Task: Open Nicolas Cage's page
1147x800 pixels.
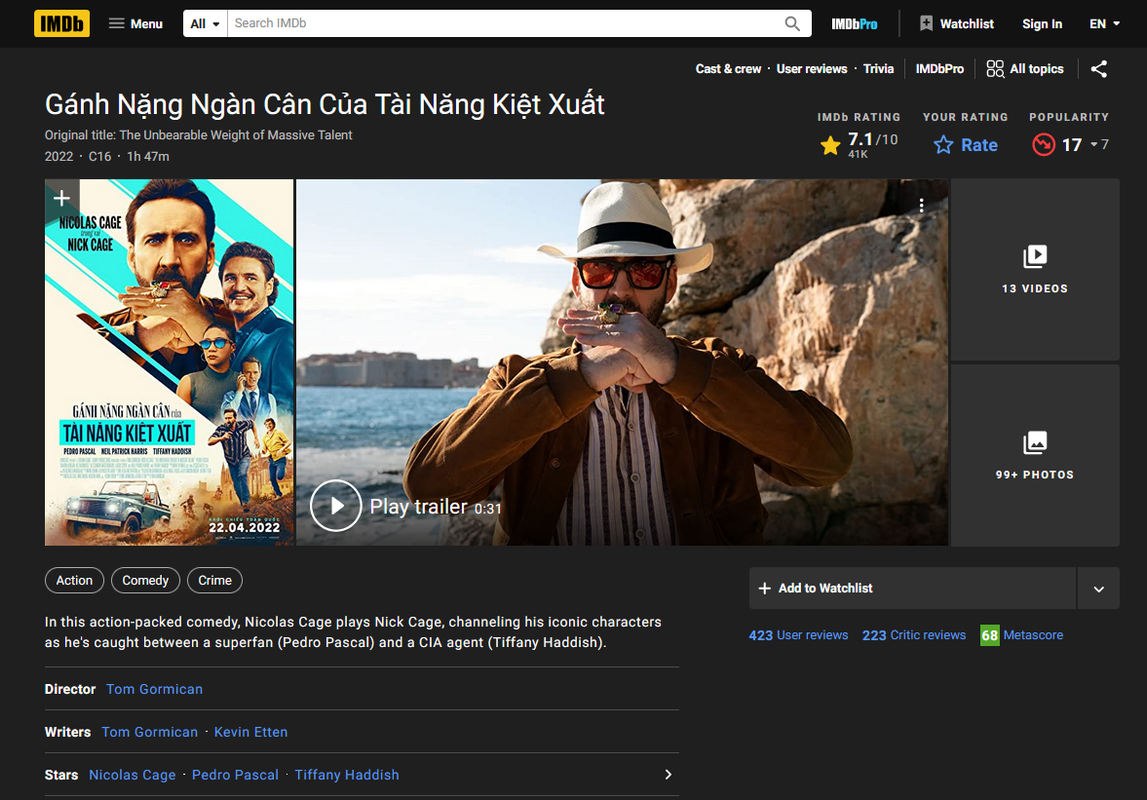Action: pos(132,774)
